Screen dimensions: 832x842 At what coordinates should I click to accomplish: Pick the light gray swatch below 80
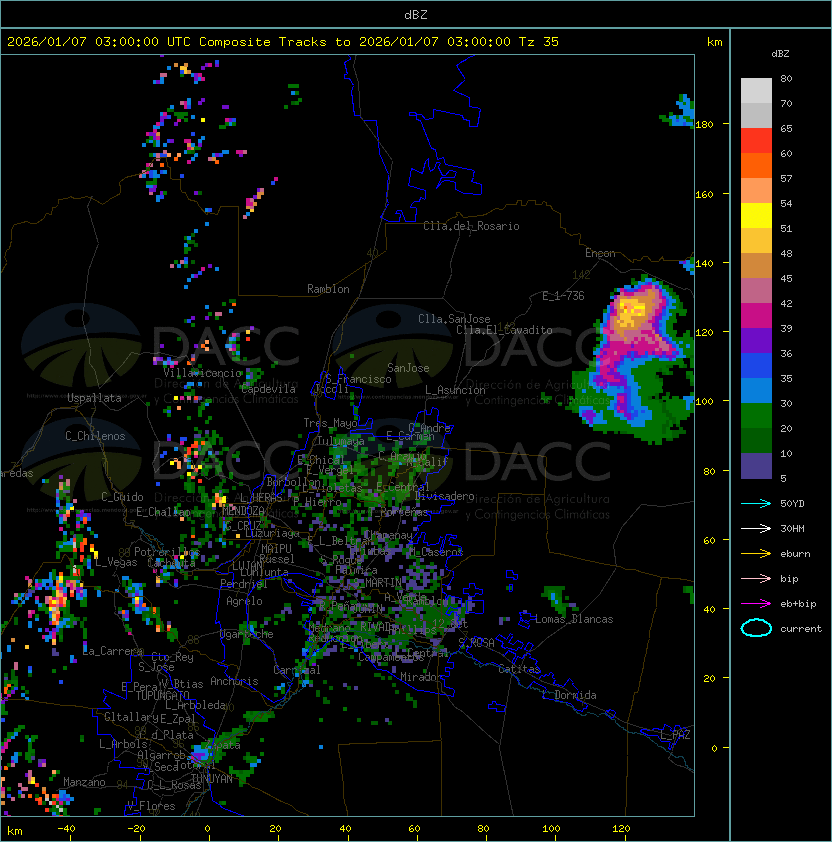tap(756, 91)
